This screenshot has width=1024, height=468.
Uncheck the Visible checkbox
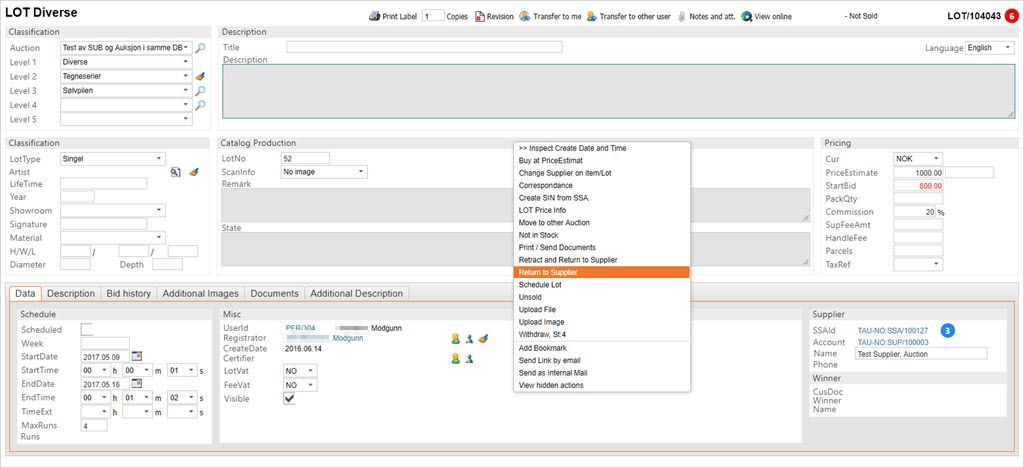pyautogui.click(x=290, y=398)
